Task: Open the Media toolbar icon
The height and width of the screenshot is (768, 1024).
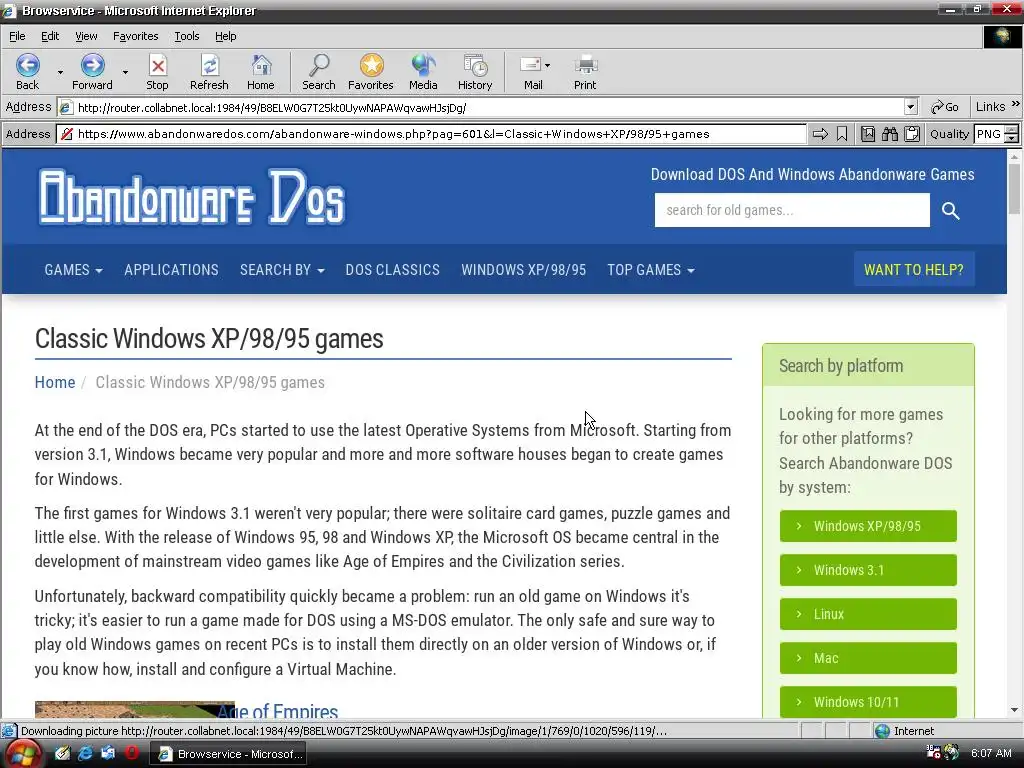Action: coord(423,65)
